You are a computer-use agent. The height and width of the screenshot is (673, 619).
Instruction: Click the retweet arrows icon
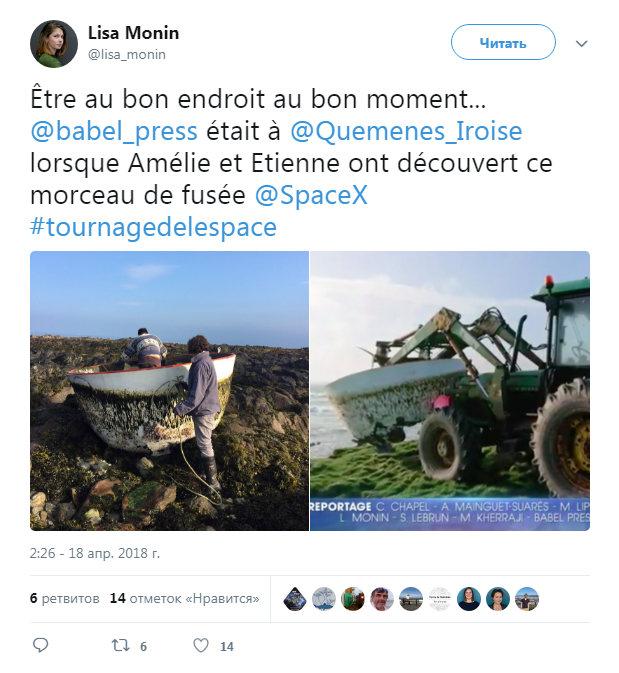click(x=121, y=645)
